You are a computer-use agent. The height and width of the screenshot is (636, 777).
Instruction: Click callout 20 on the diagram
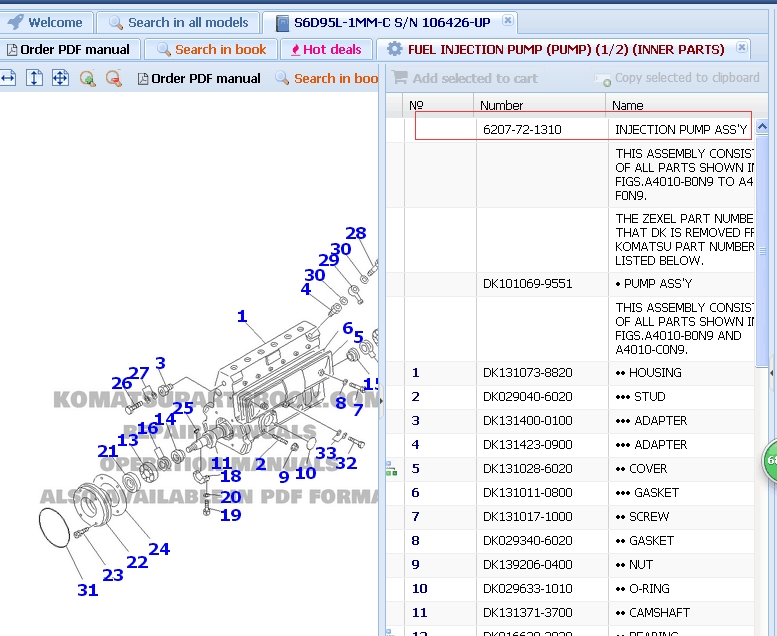pos(231,497)
